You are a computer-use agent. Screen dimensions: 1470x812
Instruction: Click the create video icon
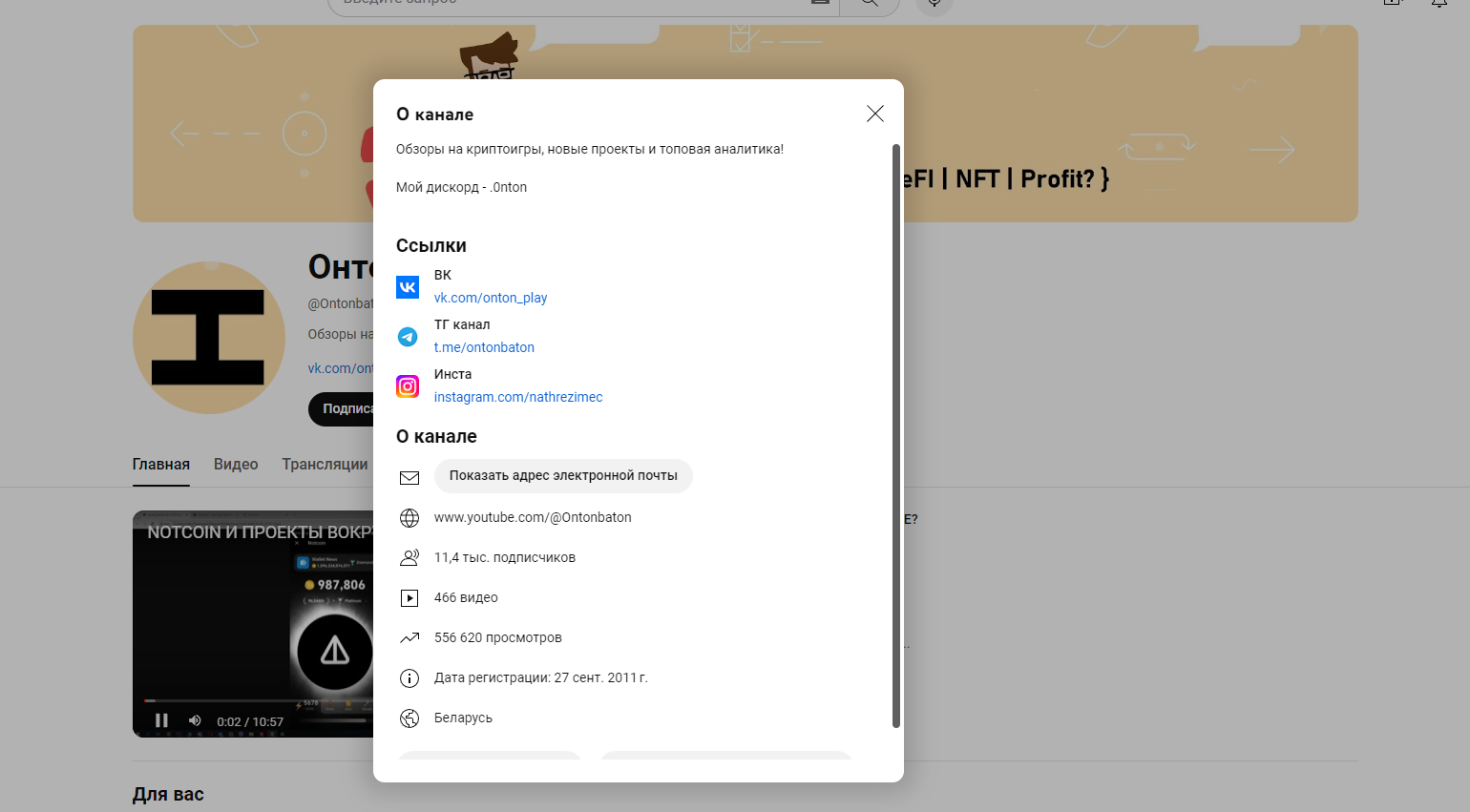[x=1393, y=4]
